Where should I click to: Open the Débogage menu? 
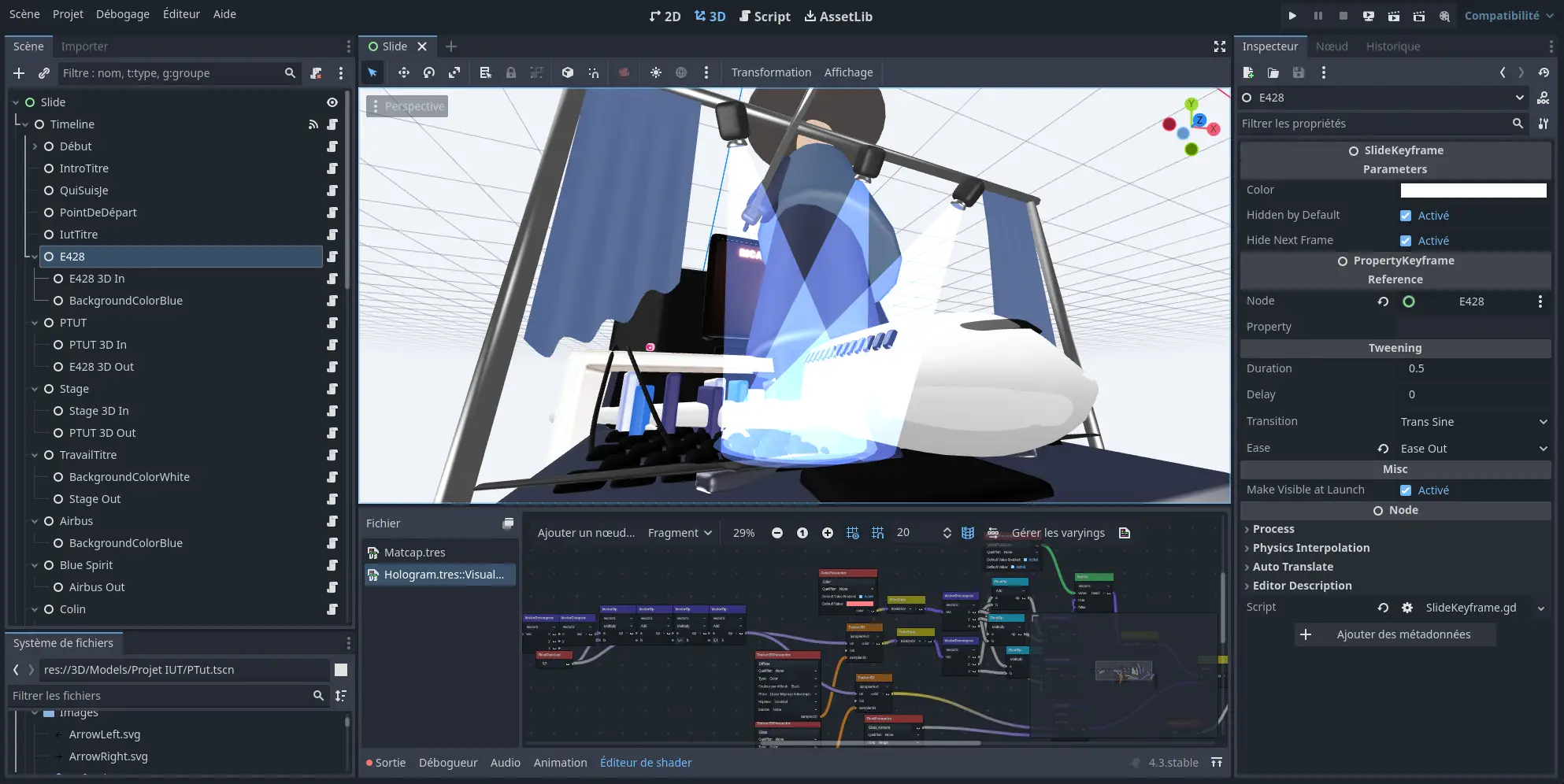click(123, 14)
